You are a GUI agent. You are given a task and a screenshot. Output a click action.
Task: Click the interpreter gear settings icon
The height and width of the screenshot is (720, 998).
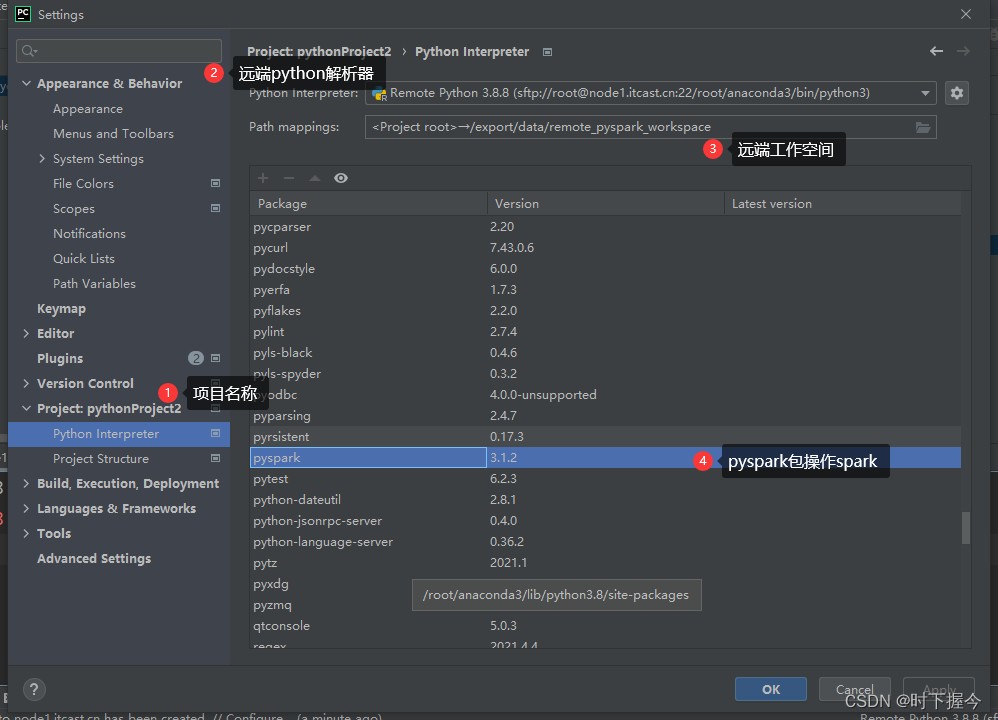[956, 93]
